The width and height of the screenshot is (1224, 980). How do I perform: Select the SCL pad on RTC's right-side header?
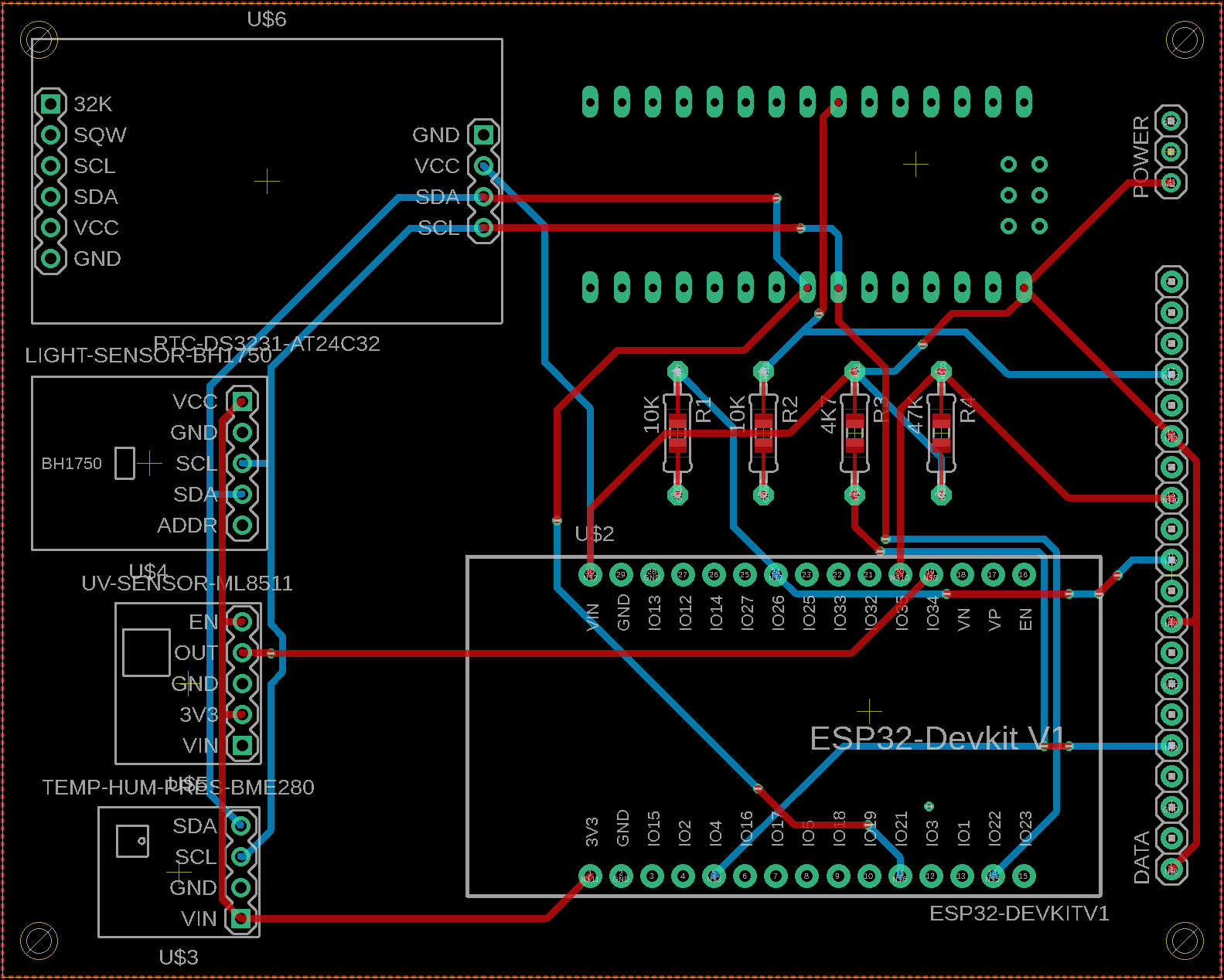[483, 227]
